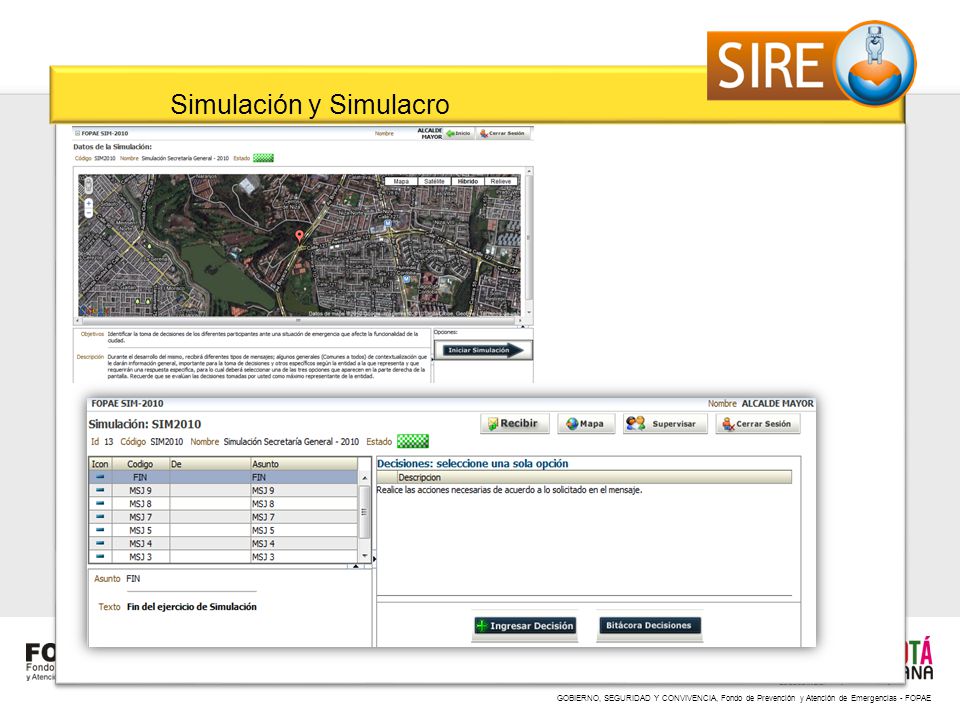960x720 pixels.
Task: Switch map view to Híbrido
Action: click(467, 181)
